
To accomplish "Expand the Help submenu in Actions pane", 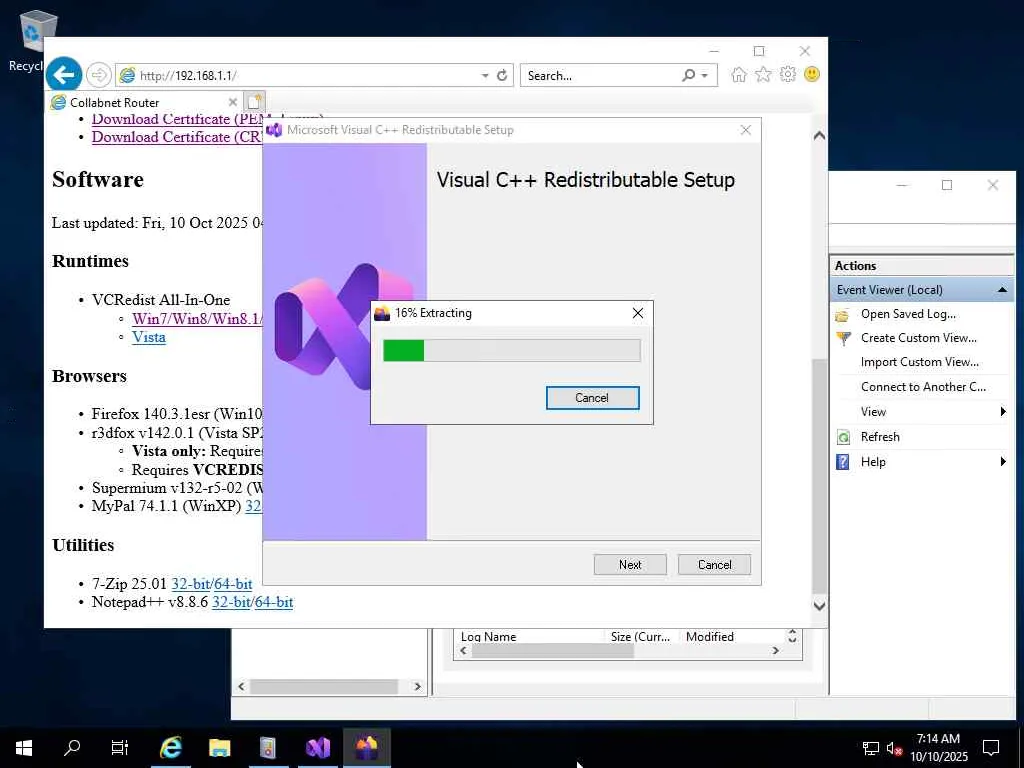I will 1002,462.
